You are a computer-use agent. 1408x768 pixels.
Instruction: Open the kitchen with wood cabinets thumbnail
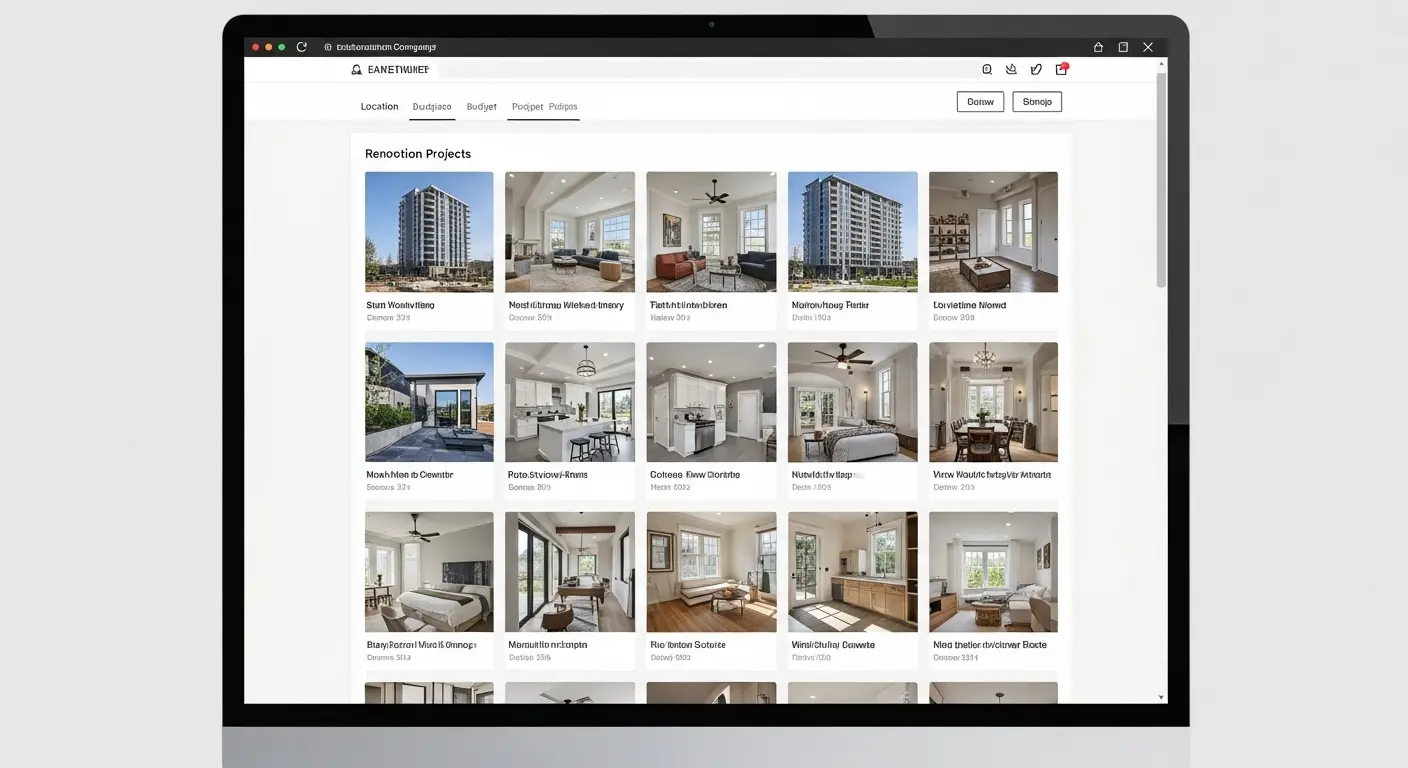coord(853,572)
